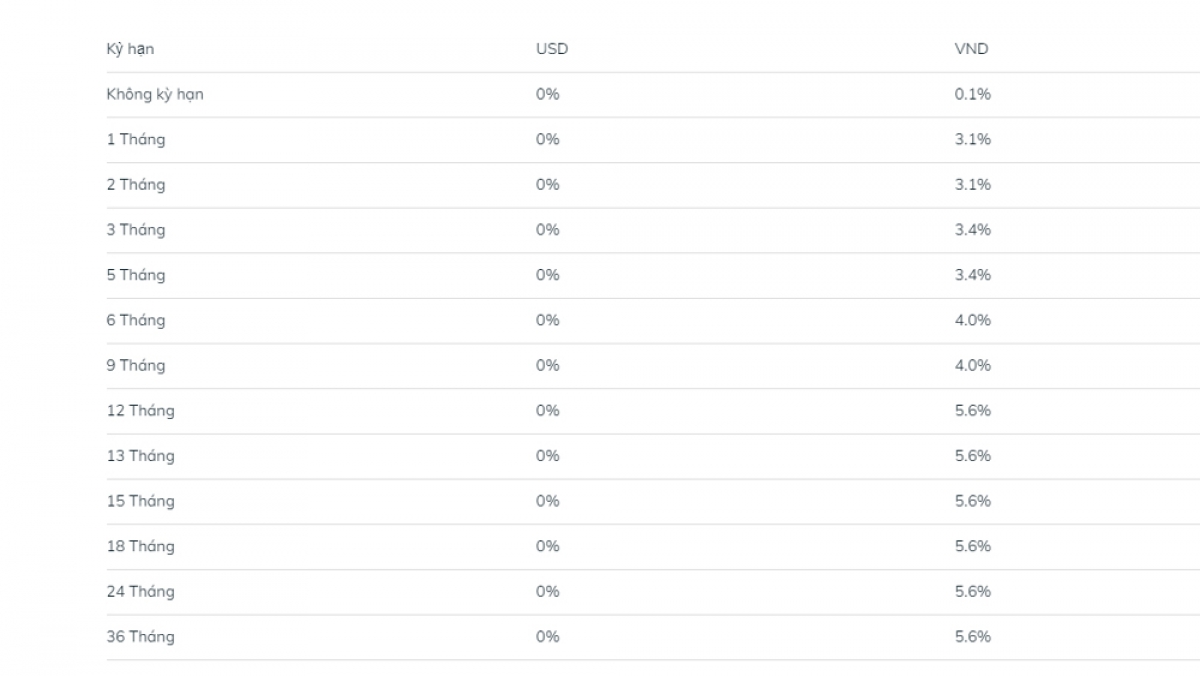Screen dimensions: 1200x676
Task: Select the 15 Tháng term label
Action: tap(140, 501)
